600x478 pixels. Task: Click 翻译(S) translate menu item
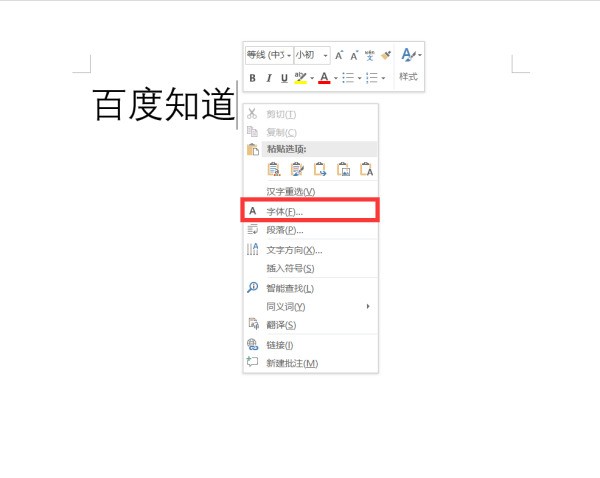(311, 325)
